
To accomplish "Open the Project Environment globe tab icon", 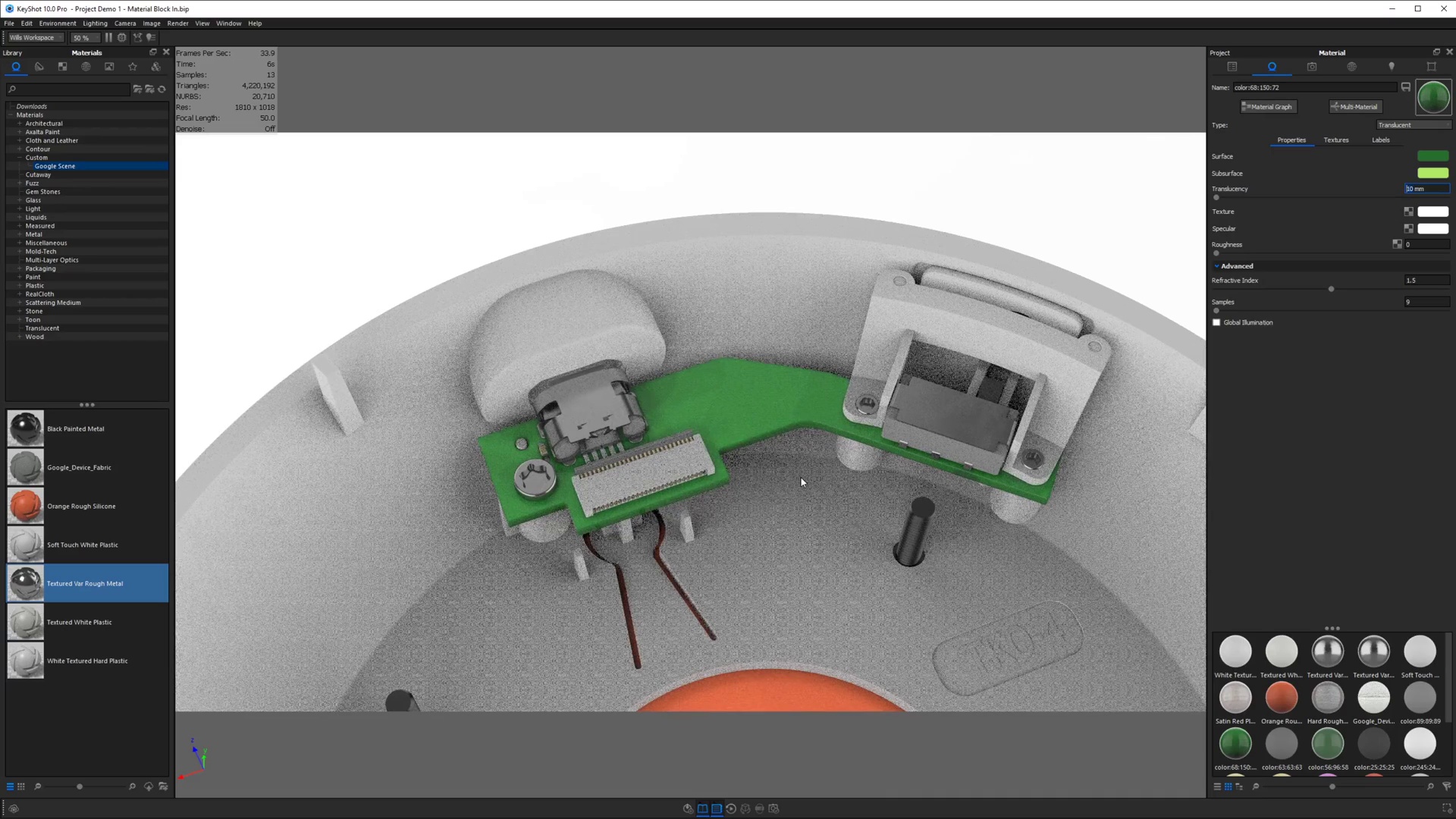I will pos(1351,67).
